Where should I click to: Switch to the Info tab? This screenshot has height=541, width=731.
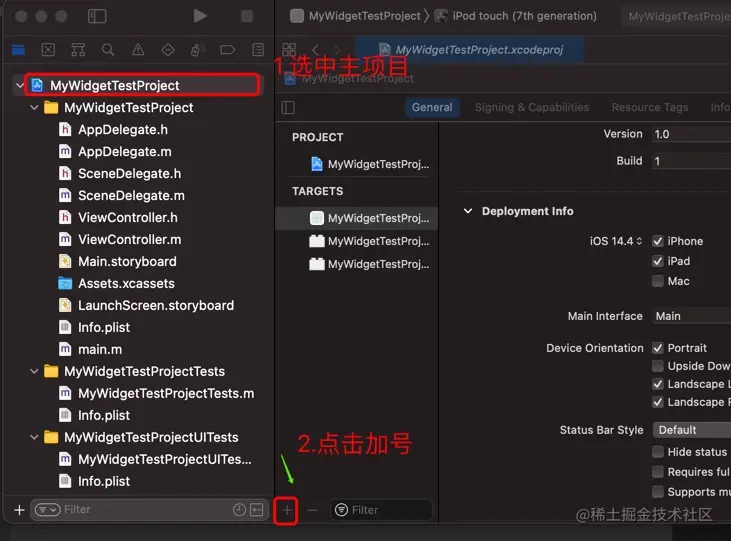720,107
